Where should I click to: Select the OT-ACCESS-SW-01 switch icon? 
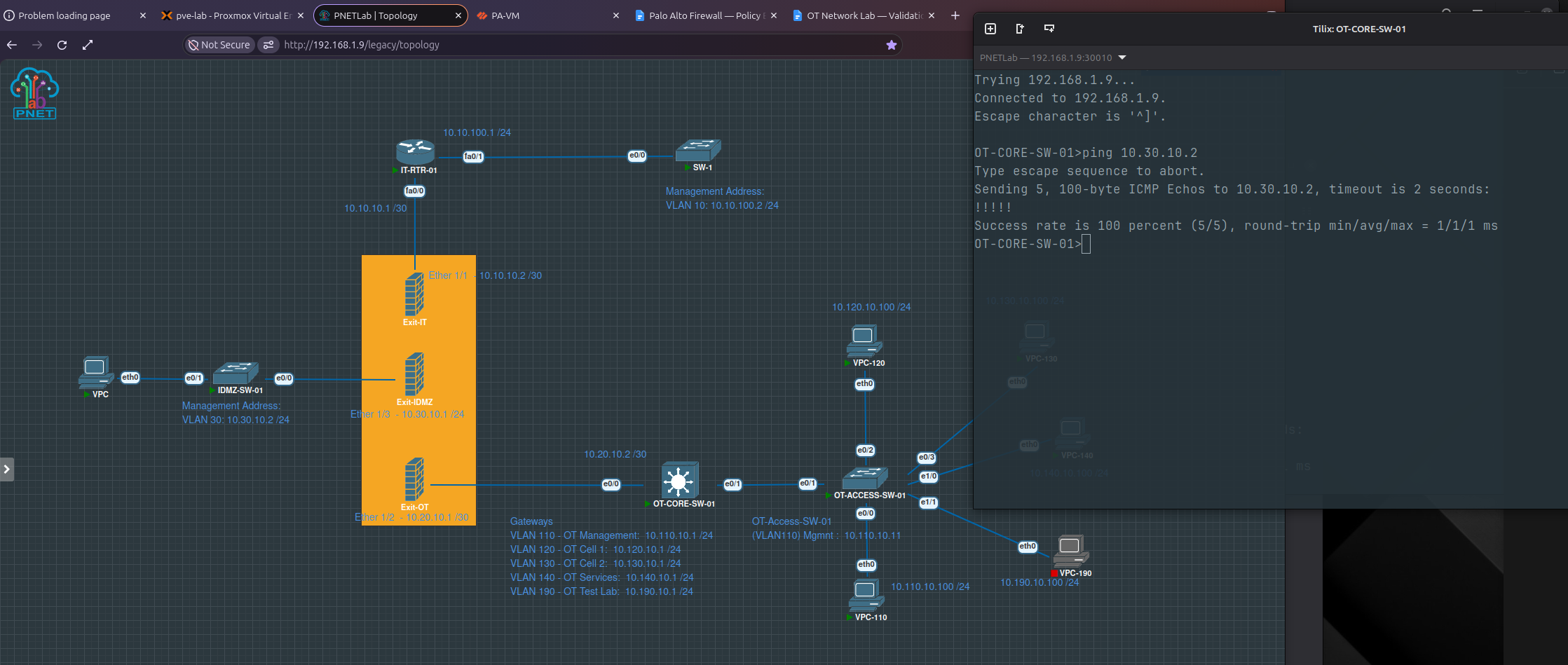pos(865,479)
